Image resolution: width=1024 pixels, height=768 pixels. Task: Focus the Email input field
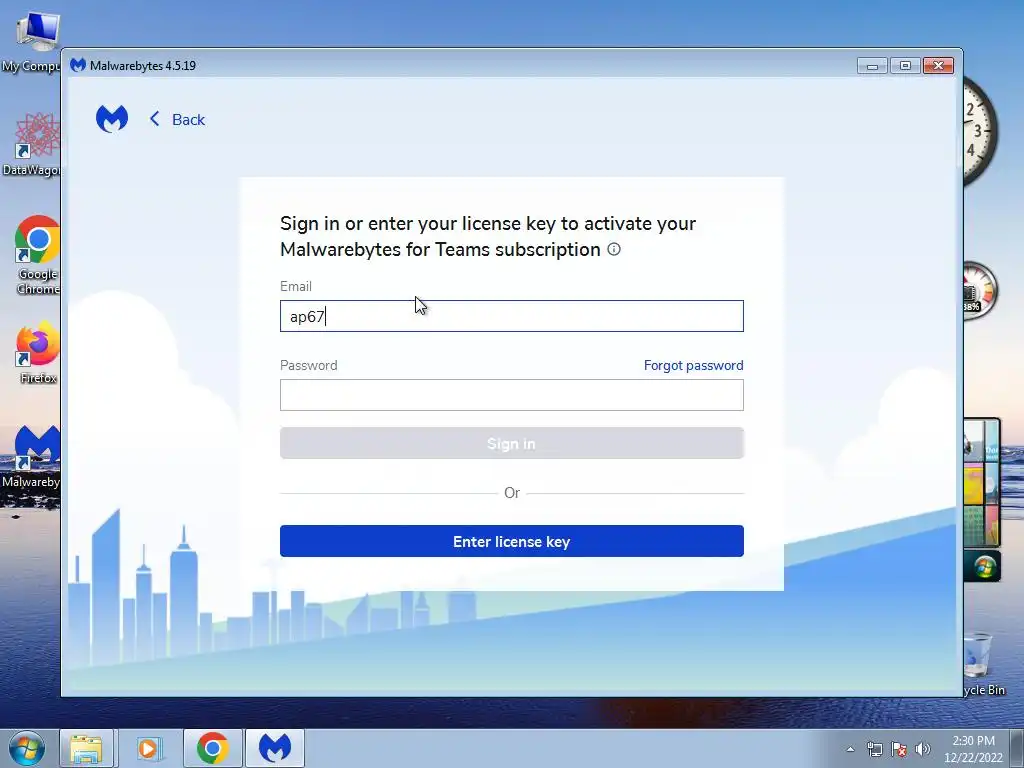click(511, 316)
